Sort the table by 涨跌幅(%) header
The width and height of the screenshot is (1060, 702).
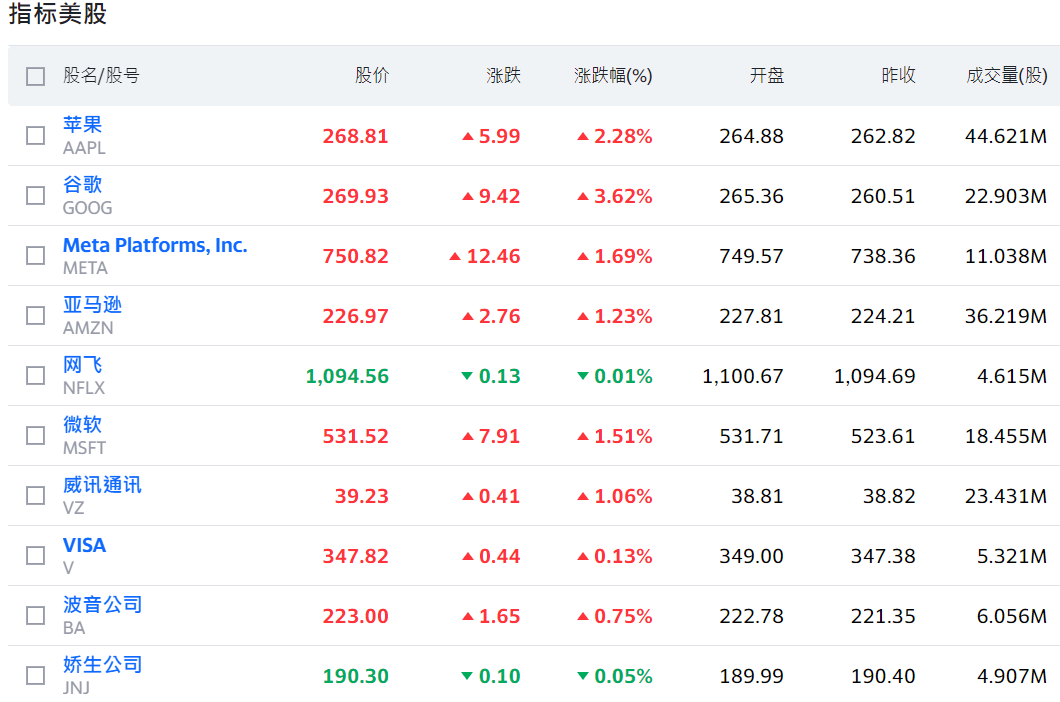pos(613,76)
